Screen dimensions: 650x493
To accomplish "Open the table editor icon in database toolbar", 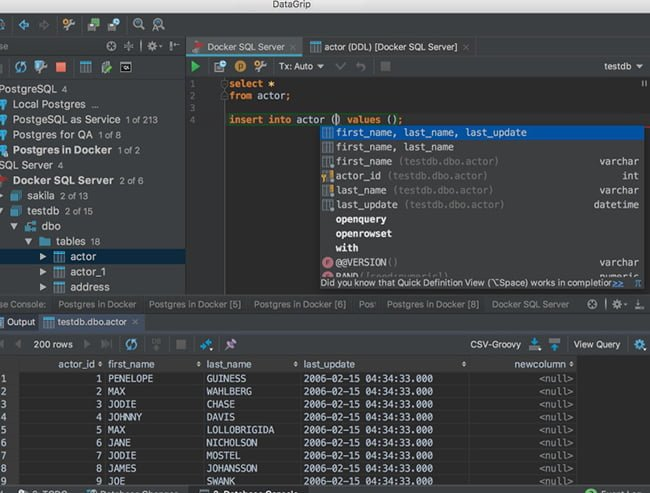I will pyautogui.click(x=86, y=67).
